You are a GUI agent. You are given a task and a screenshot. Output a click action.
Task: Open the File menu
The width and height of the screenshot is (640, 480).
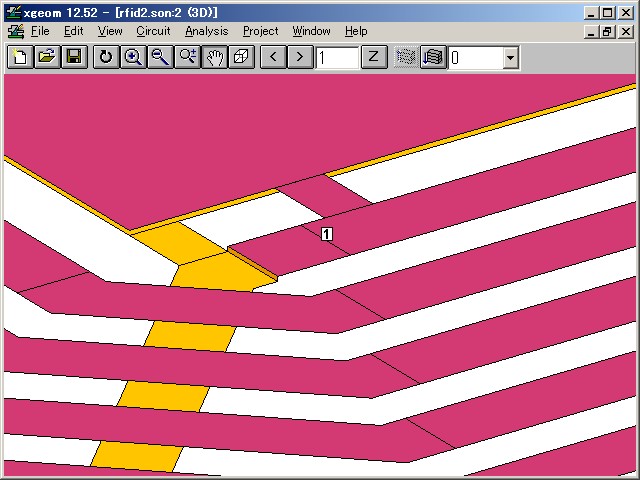[40, 31]
